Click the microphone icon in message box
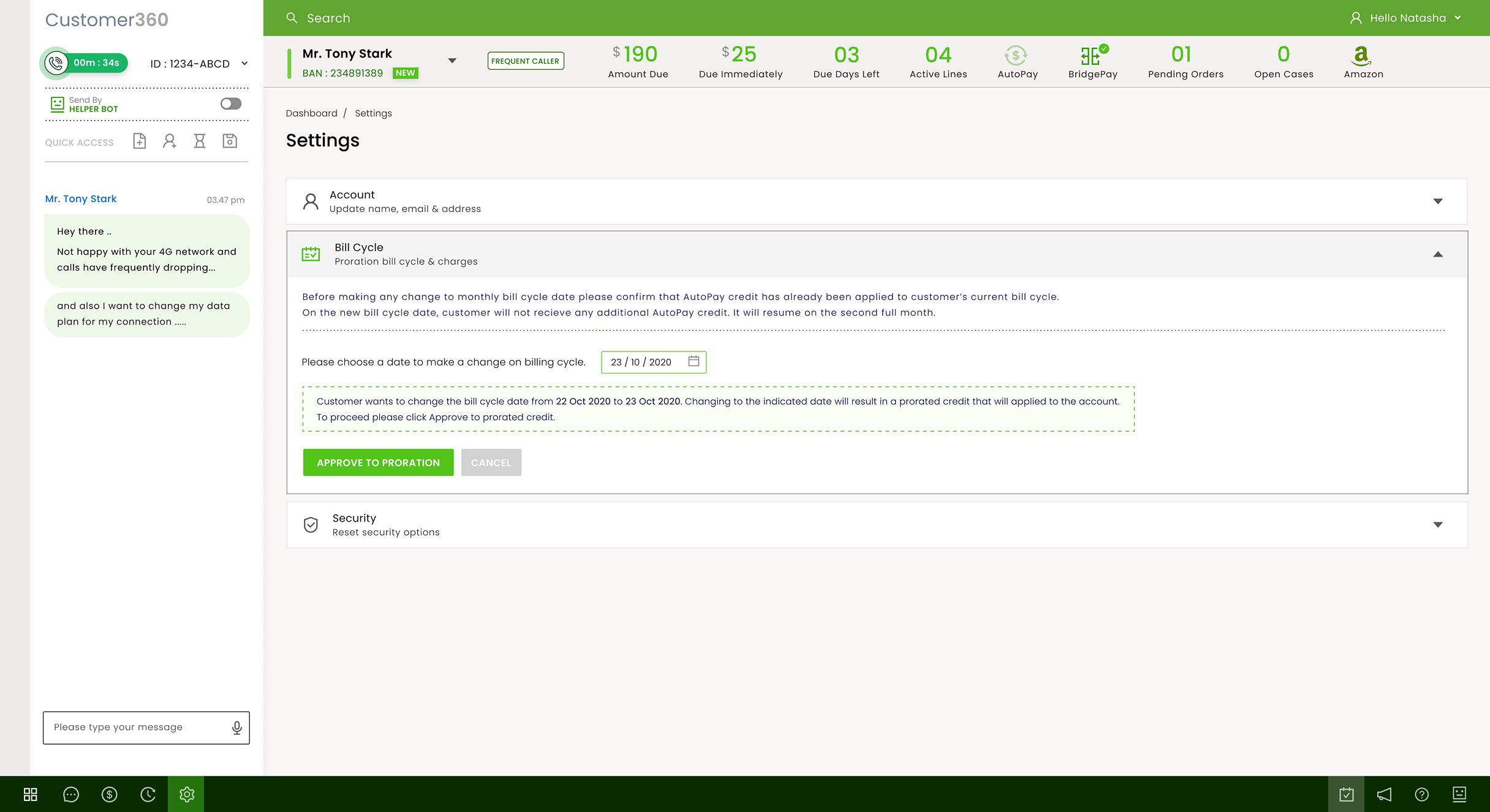Viewport: 1490px width, 812px height. [x=237, y=727]
